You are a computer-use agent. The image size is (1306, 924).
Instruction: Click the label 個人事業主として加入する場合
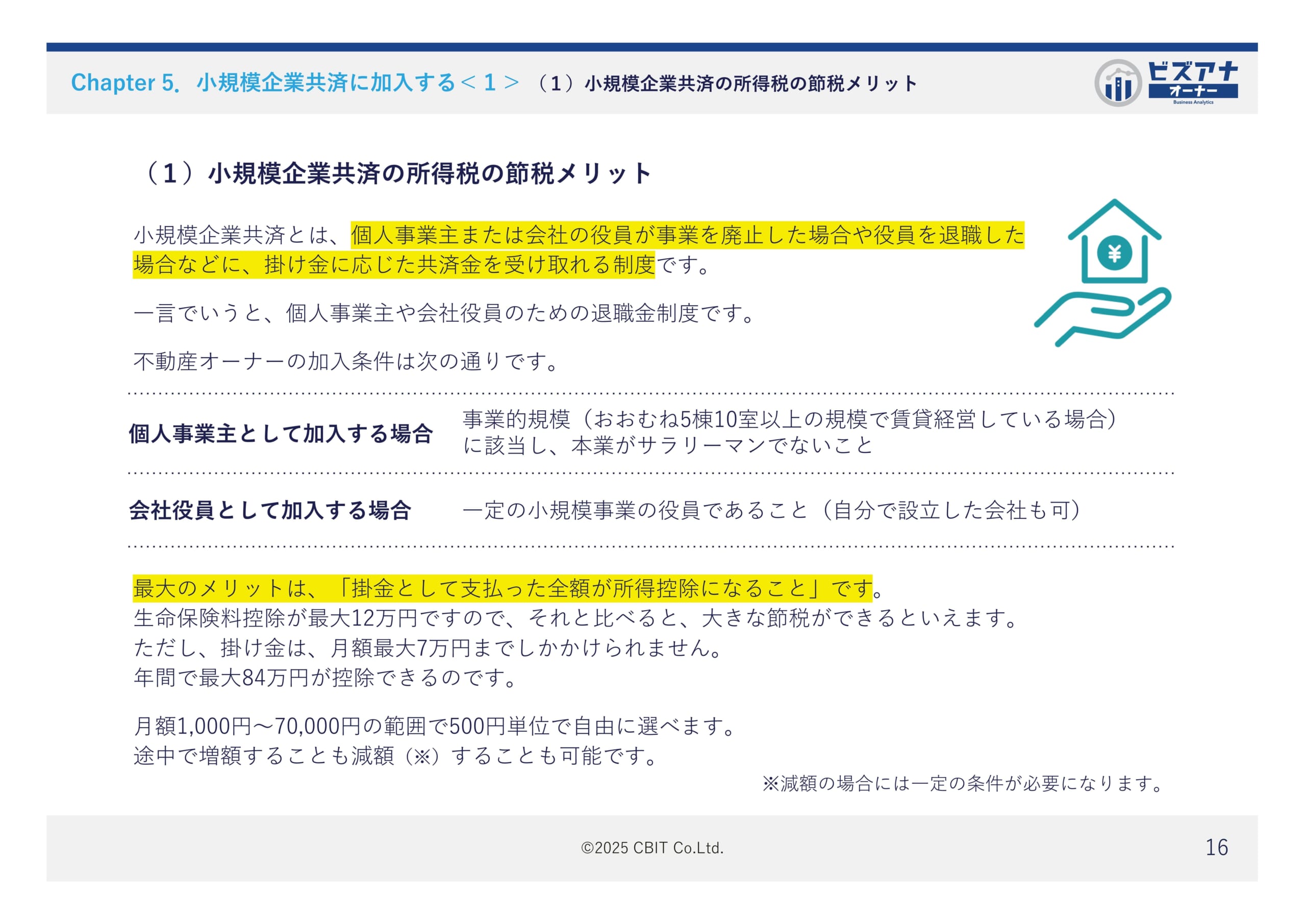(x=281, y=434)
